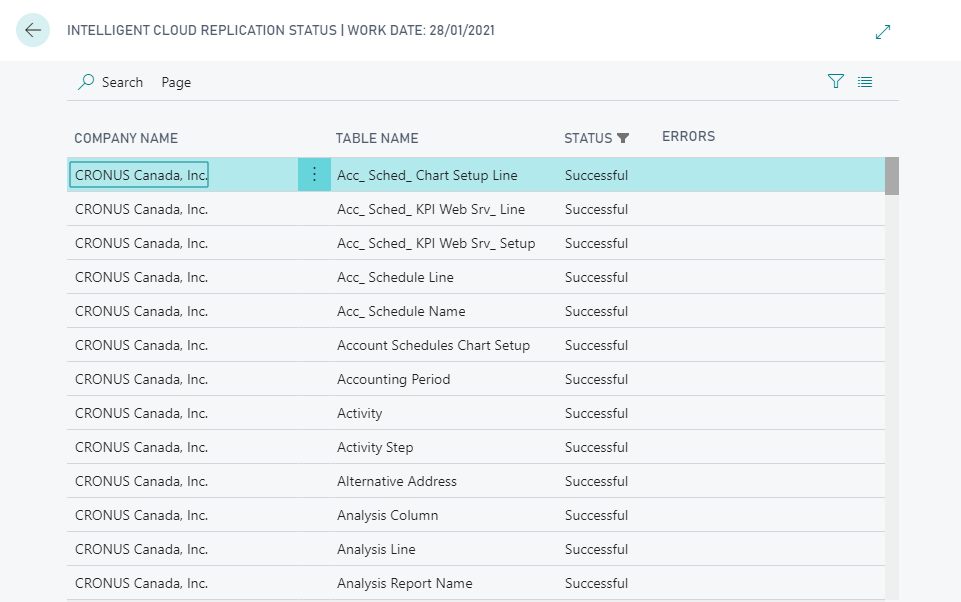The height and width of the screenshot is (602, 961).
Task: Click the Search magnifier icon
Action: pyautogui.click(x=87, y=82)
